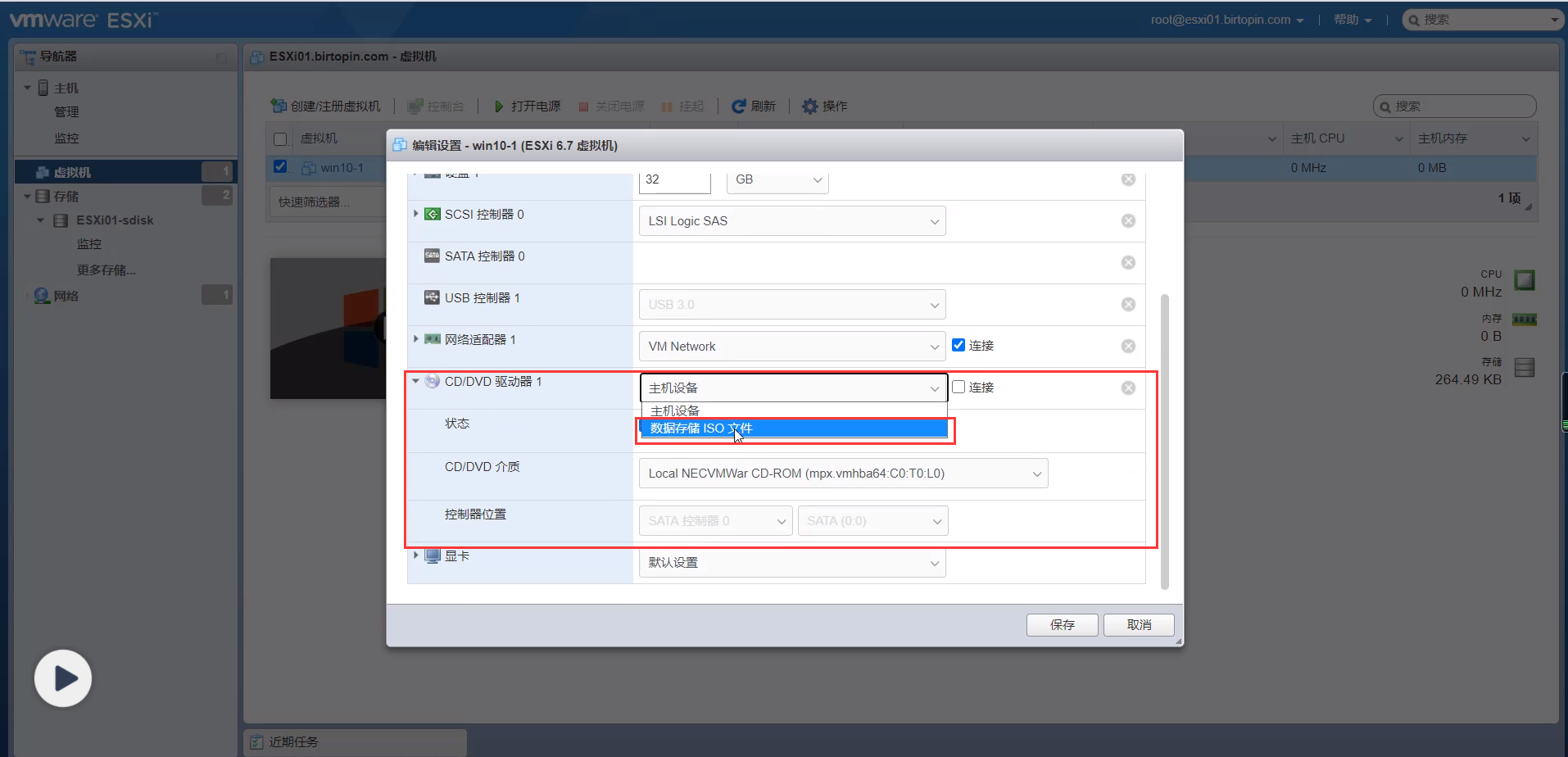
Task: Select ESXi01-sdisk datastore
Action: (x=115, y=220)
